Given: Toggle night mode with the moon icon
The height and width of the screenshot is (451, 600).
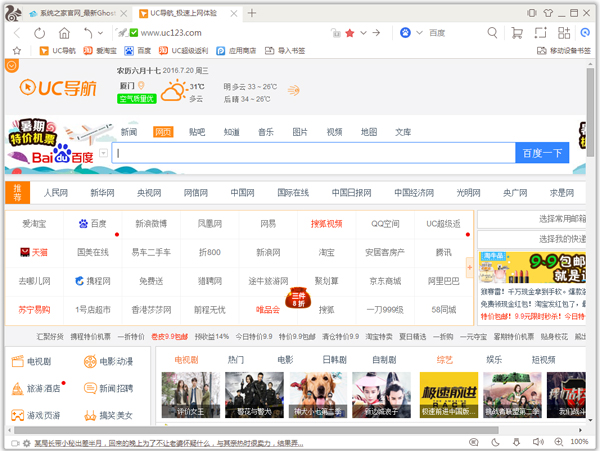Looking at the screenshot, I should tap(496, 442).
